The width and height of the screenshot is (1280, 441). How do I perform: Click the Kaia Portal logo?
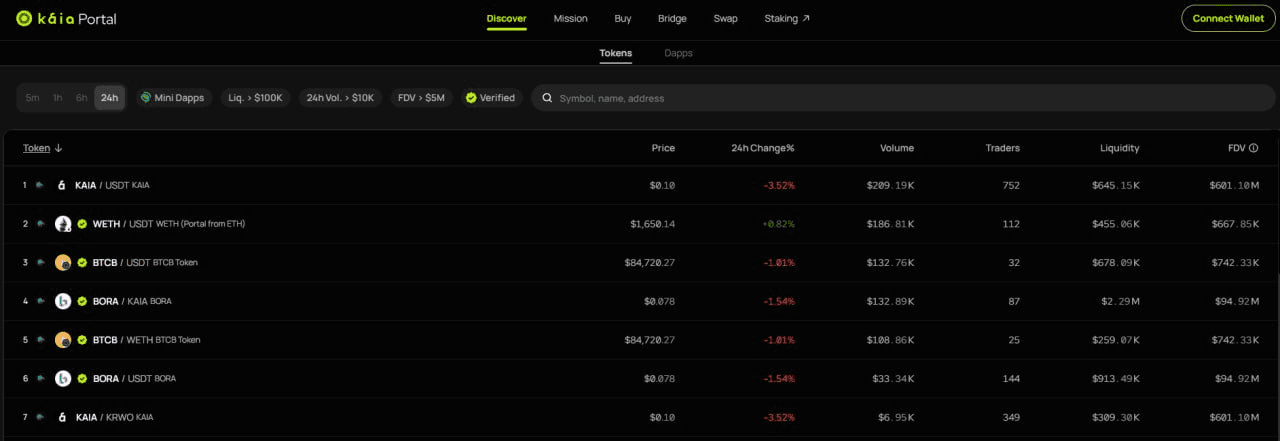pyautogui.click(x=66, y=18)
